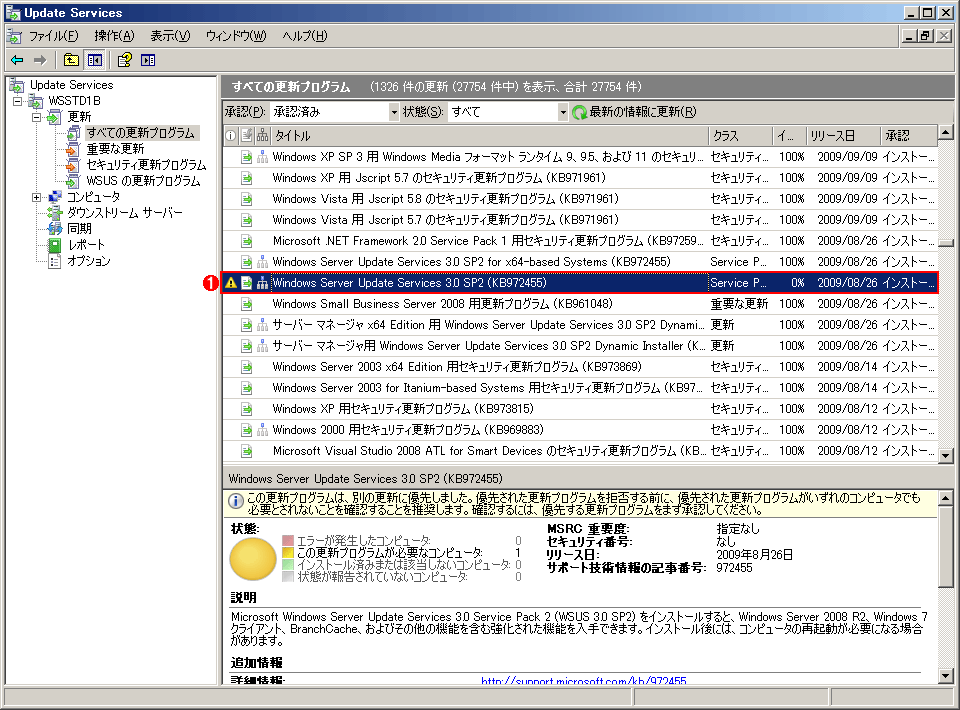Select Windows Server 2003 x64 Edition (KB973869) row
960x710 pixels.
(580, 367)
